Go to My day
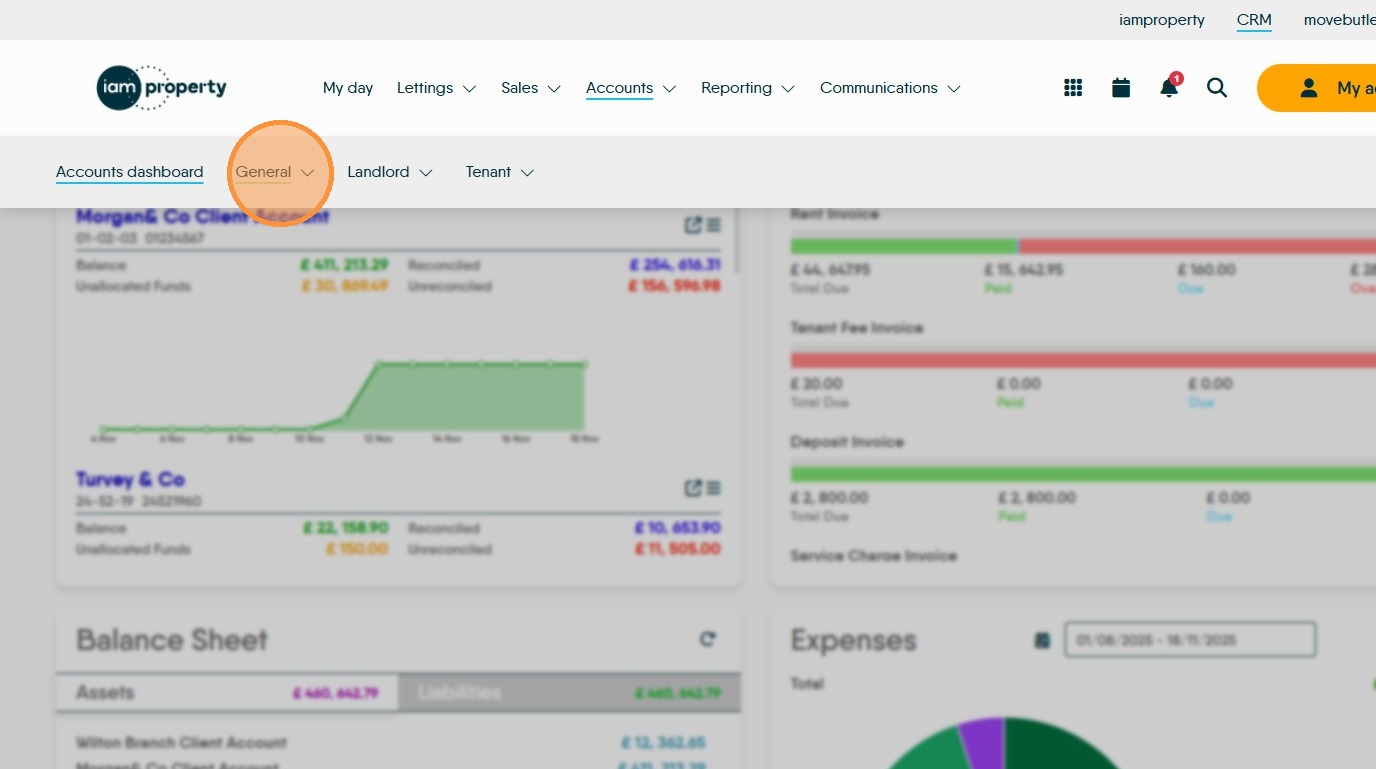 click(348, 88)
